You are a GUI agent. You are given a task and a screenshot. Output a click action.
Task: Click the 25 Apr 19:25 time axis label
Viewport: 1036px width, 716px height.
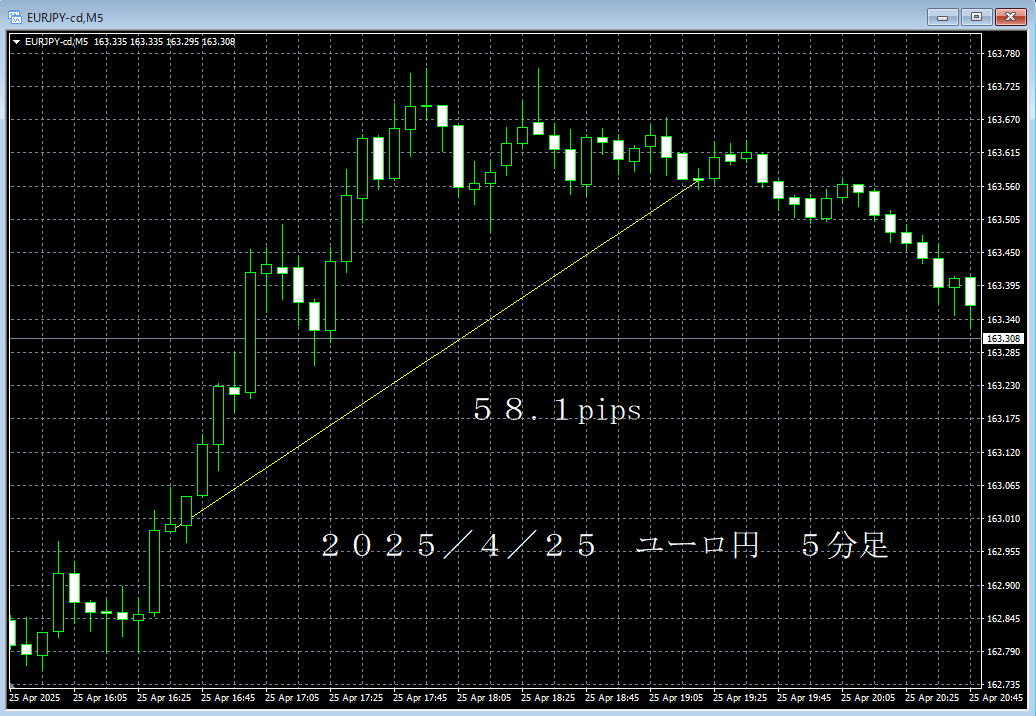741,698
